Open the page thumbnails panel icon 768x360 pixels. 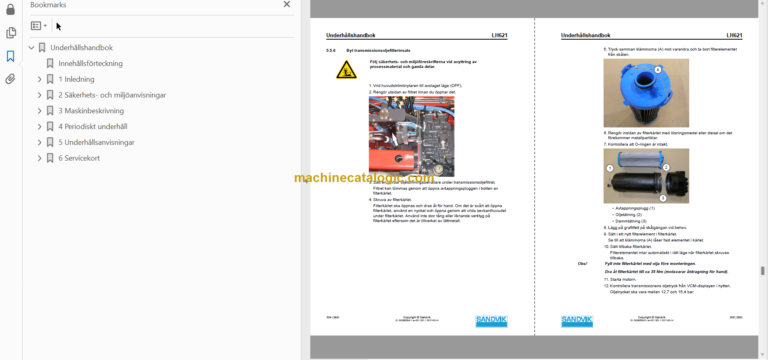point(10,33)
